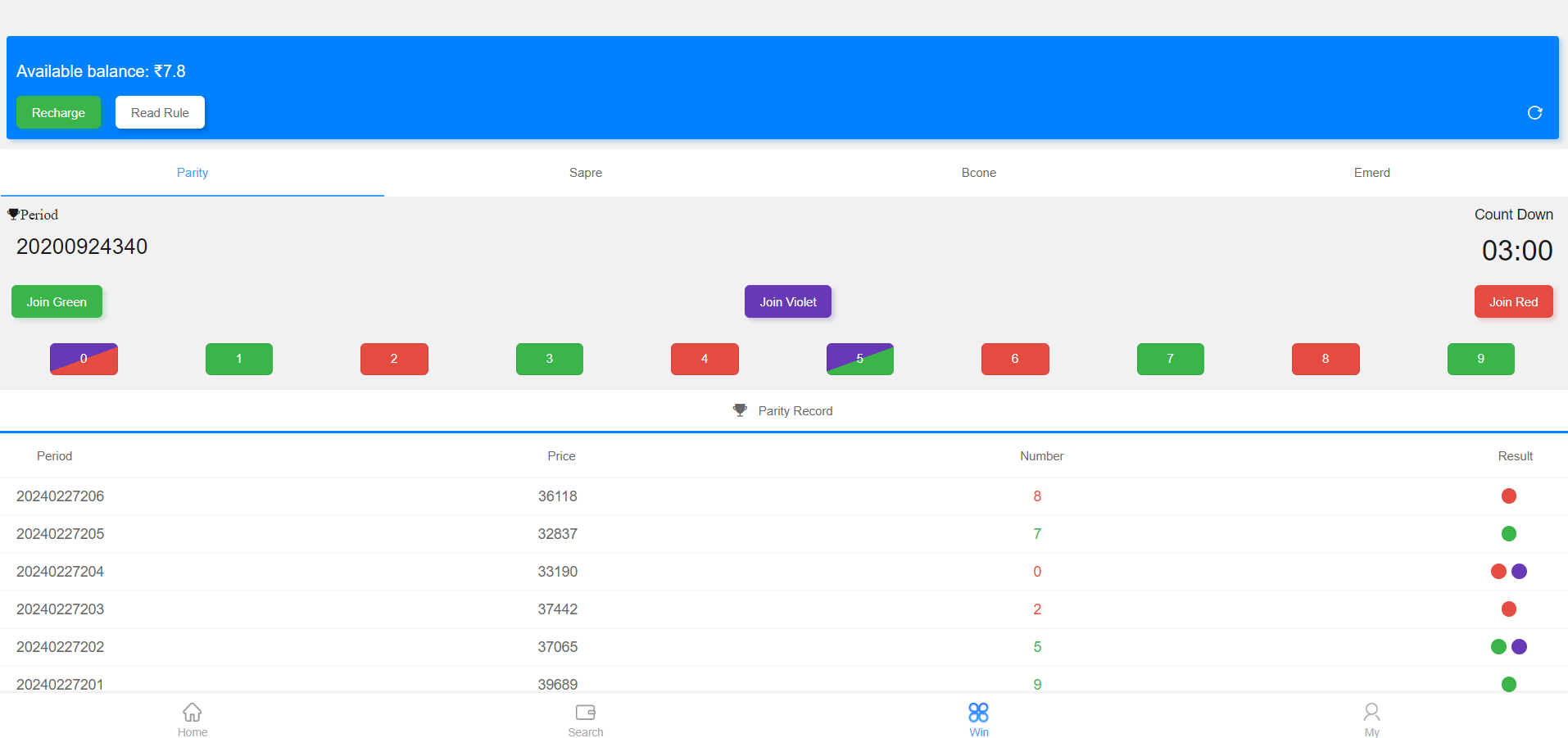Pick the violet-green number 5 tile
This screenshot has height=738, width=1568.
(859, 359)
